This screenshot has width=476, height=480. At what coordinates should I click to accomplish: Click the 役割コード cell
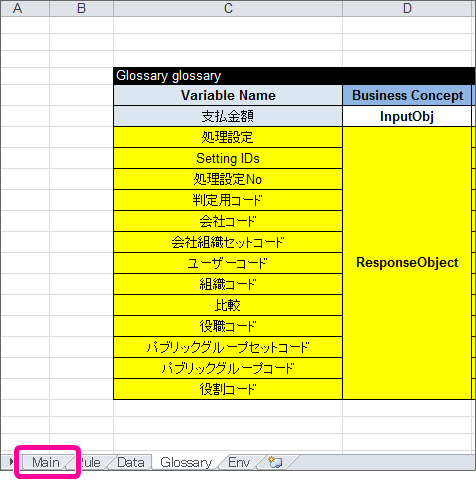click(228, 389)
